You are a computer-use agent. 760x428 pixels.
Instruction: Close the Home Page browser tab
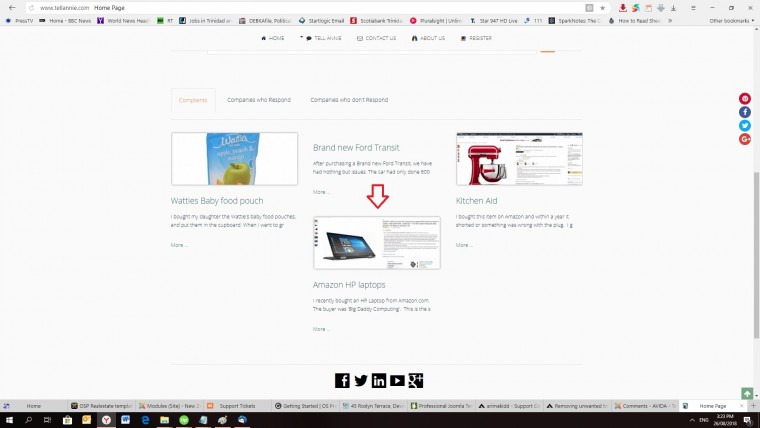(741, 406)
